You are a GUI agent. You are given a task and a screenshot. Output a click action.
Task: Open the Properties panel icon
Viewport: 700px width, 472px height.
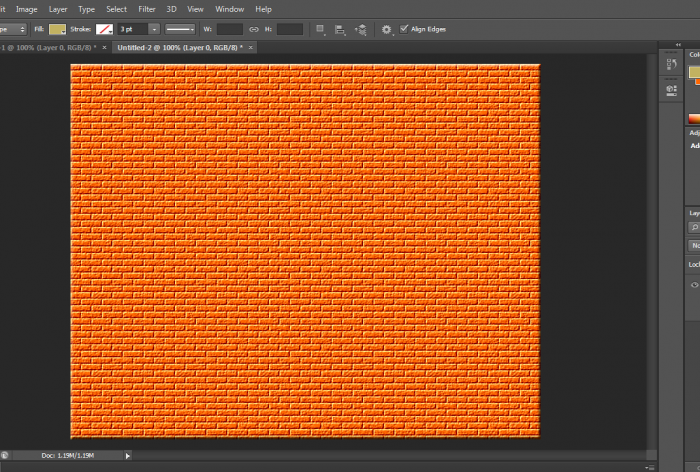[x=672, y=89]
